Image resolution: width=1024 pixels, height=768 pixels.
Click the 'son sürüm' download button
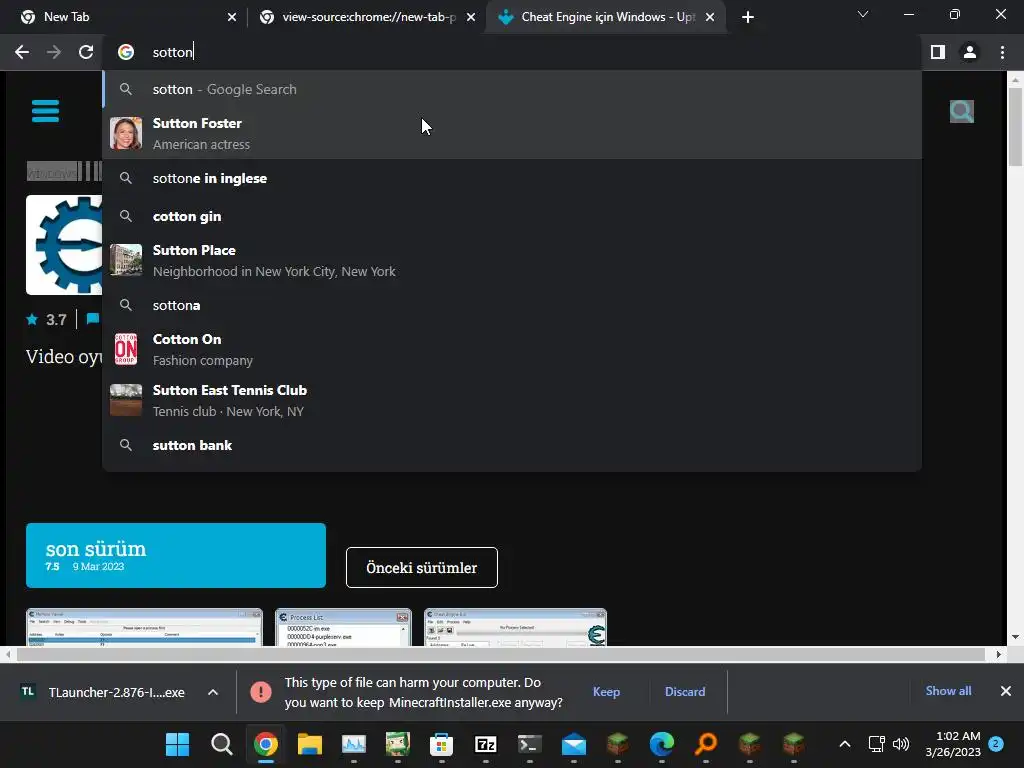(x=176, y=555)
